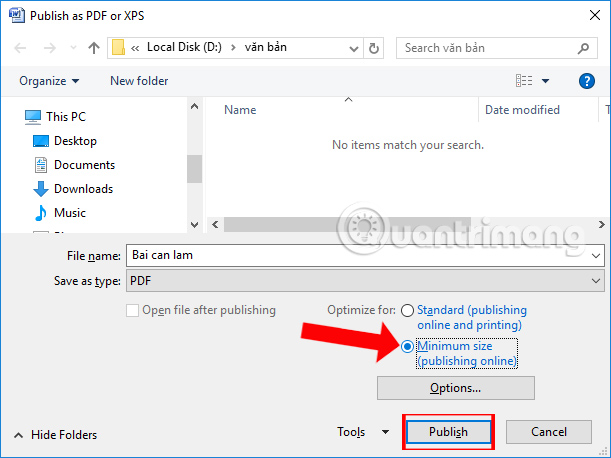This screenshot has height=458, width=611.
Task: Open the Help button
Action: point(586,81)
